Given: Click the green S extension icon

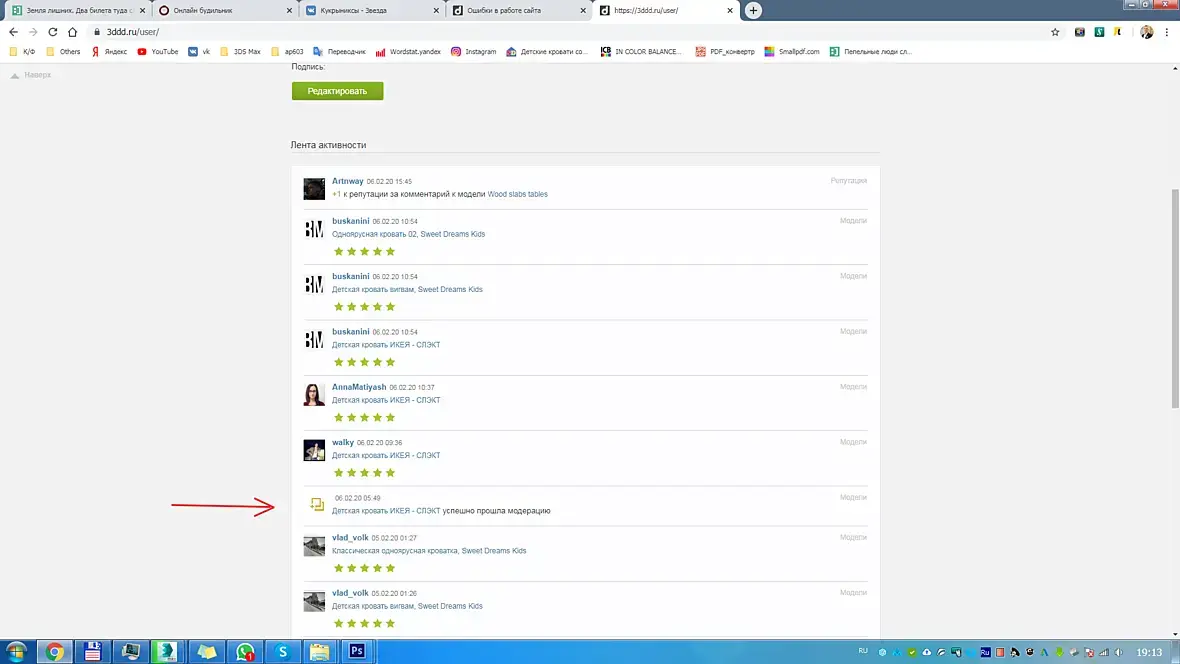Looking at the screenshot, I should 1099,32.
